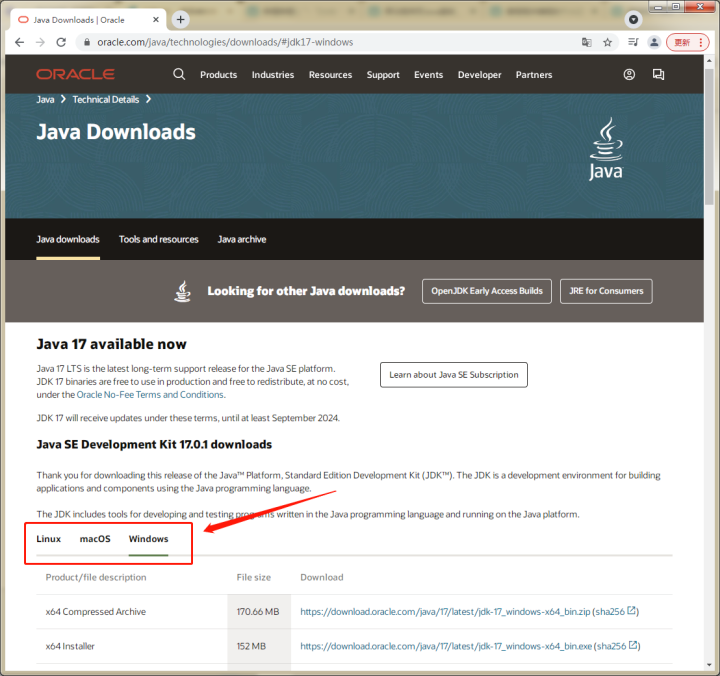Select the Windows tab
This screenshot has height=676, width=720.
click(148, 539)
